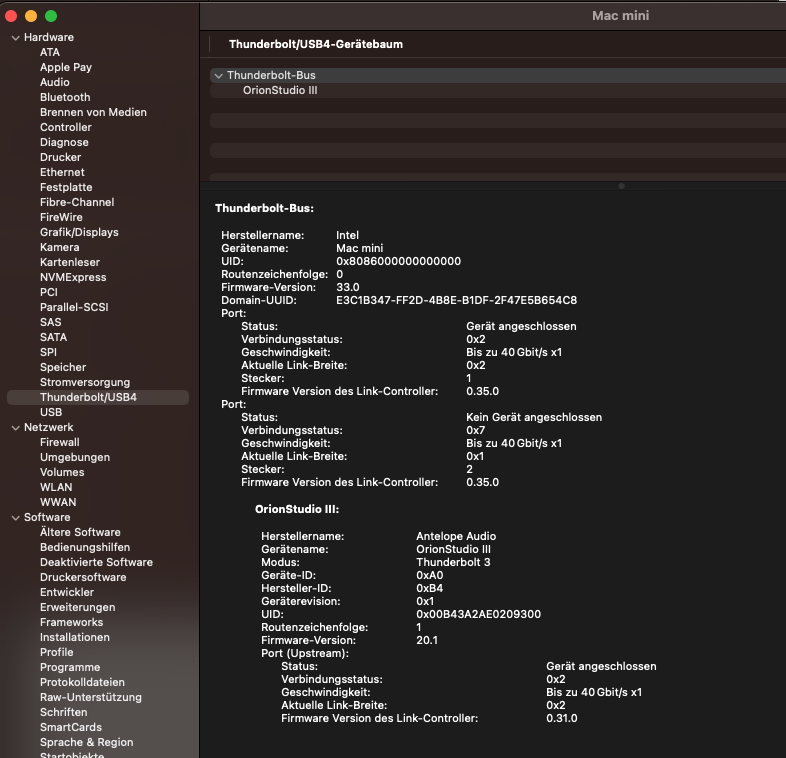Select Controller sidebar entry
Image resolution: width=786 pixels, height=758 pixels.
click(66, 127)
